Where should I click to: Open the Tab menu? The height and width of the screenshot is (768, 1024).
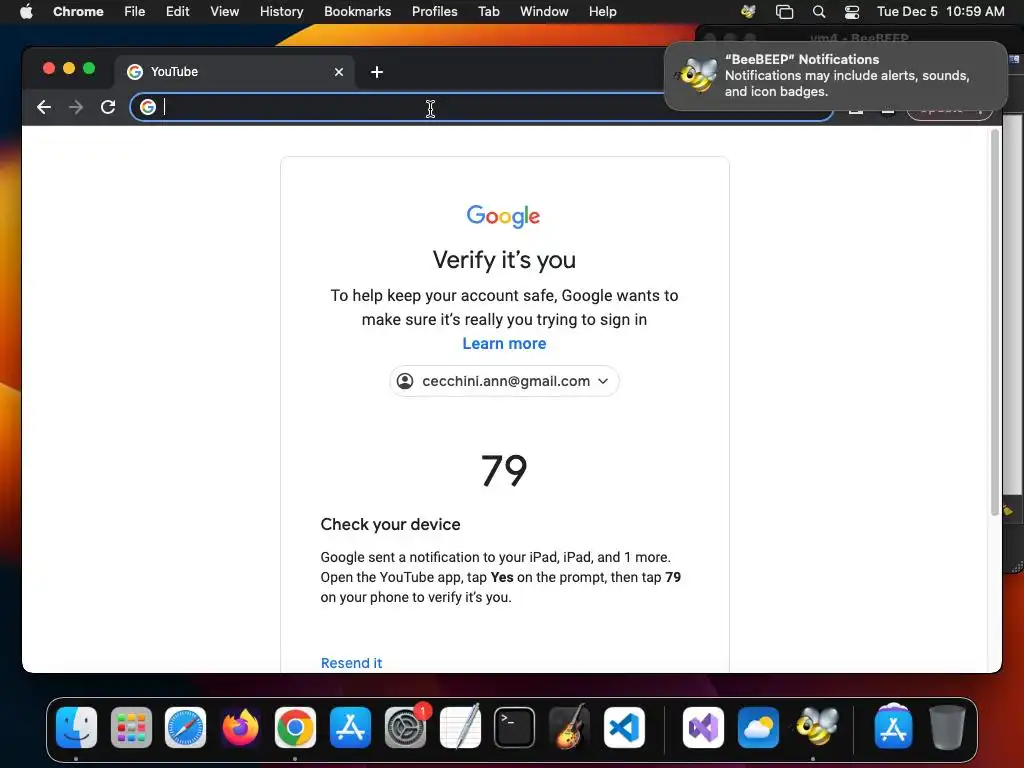[488, 11]
